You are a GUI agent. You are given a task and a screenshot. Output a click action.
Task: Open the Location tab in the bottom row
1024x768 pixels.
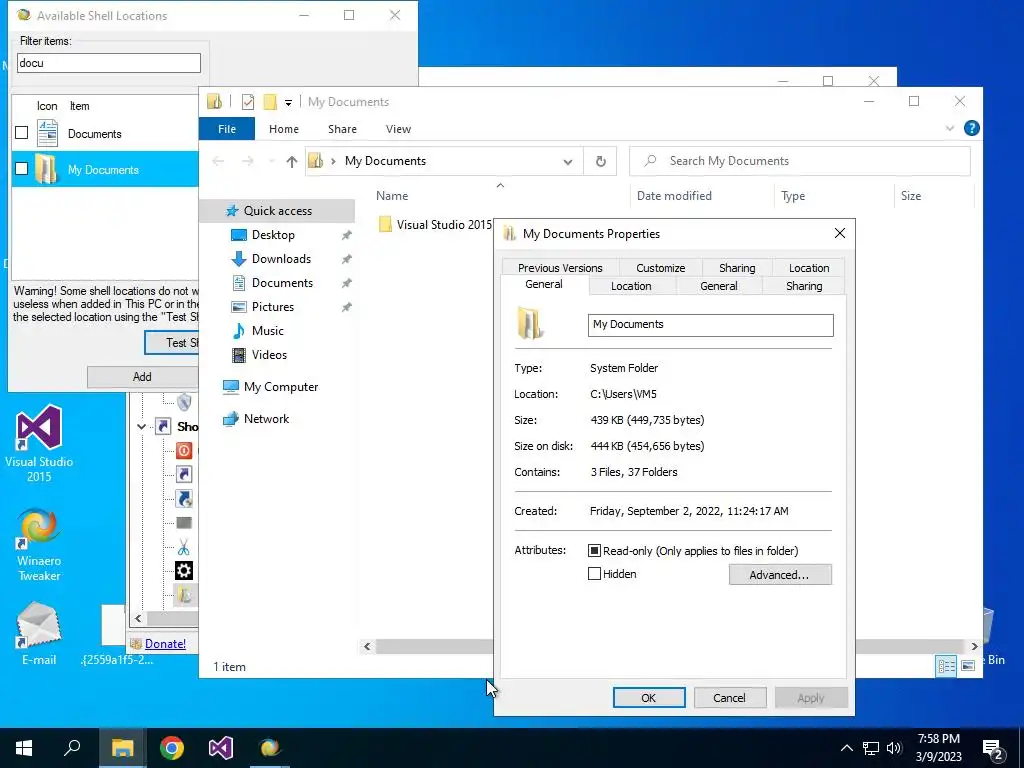631,286
